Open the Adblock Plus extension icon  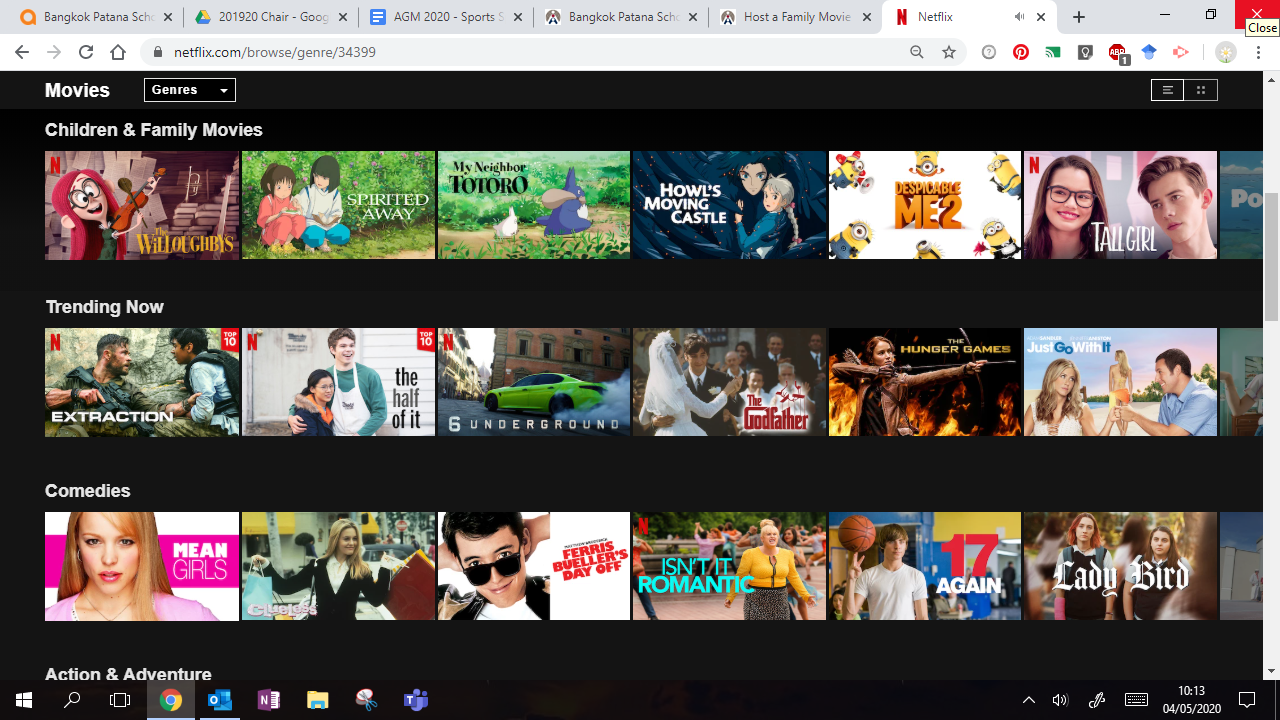coord(1117,53)
